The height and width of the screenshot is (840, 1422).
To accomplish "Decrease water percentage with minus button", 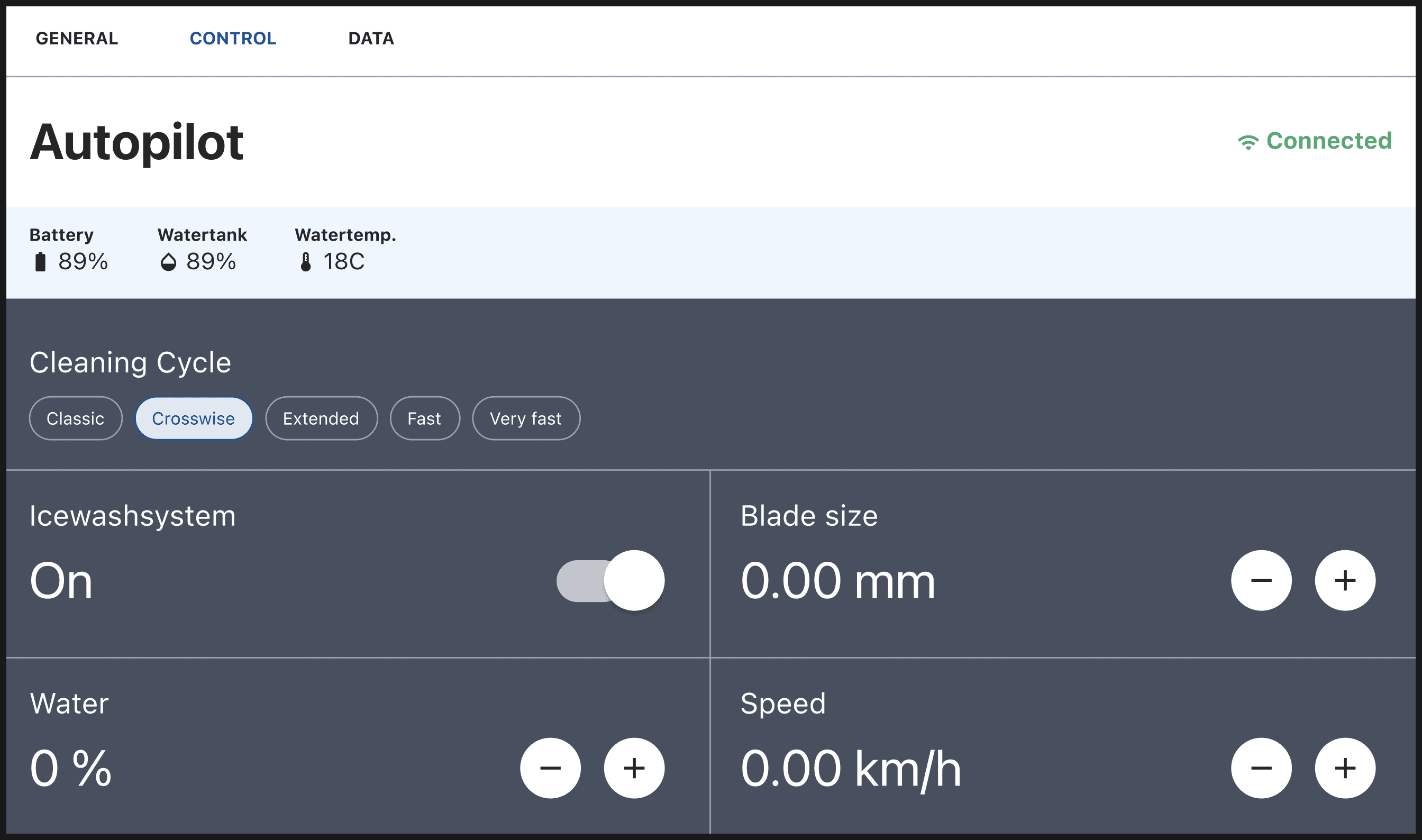I will click(x=550, y=768).
